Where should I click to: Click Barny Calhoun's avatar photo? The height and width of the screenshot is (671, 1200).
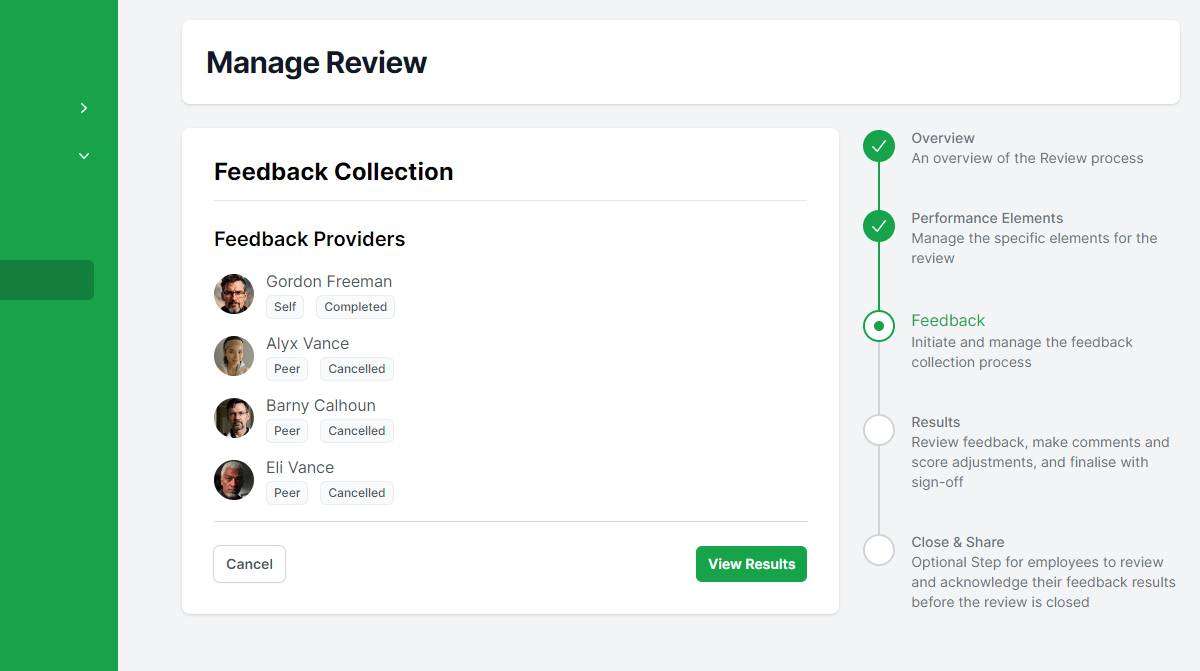click(234, 418)
